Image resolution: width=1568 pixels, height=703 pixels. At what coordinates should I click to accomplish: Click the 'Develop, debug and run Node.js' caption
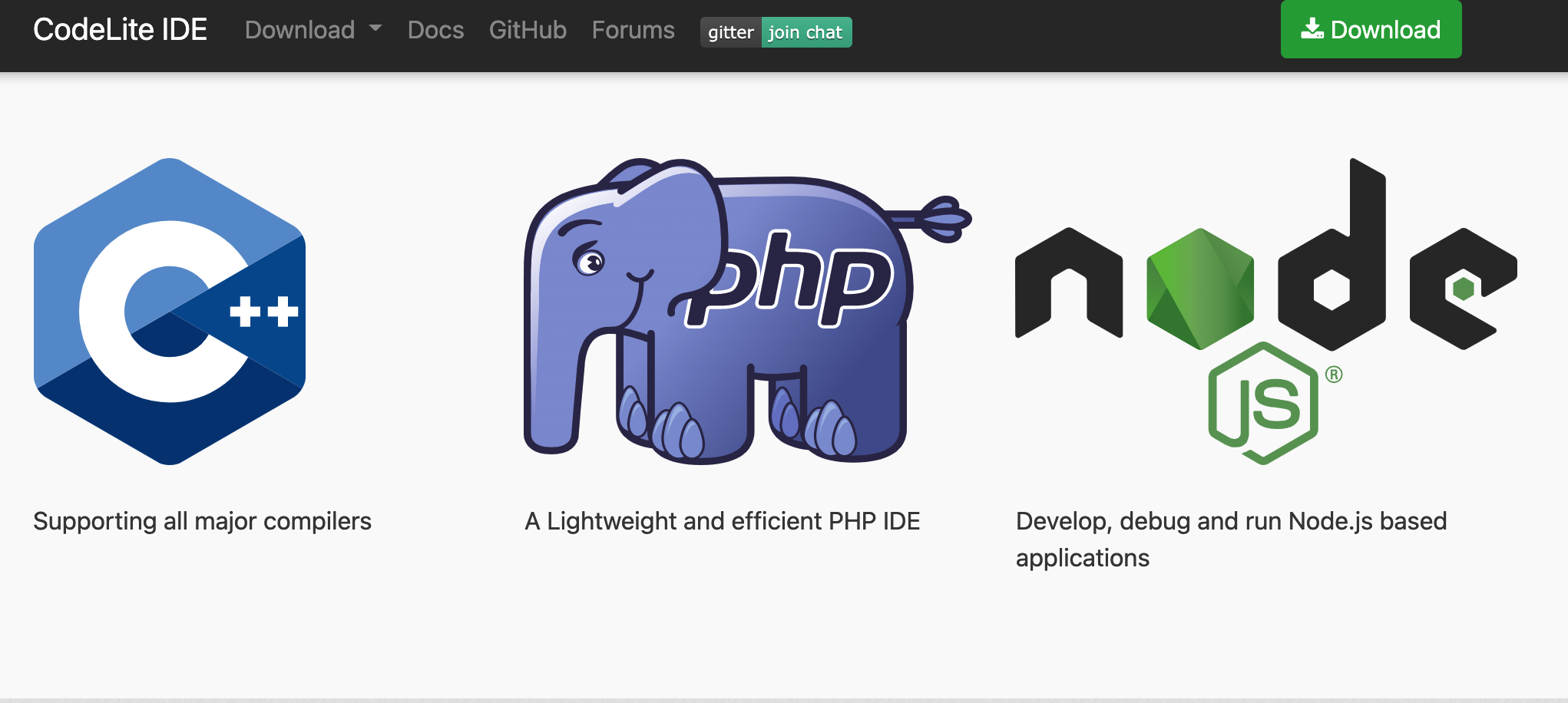tap(1231, 521)
